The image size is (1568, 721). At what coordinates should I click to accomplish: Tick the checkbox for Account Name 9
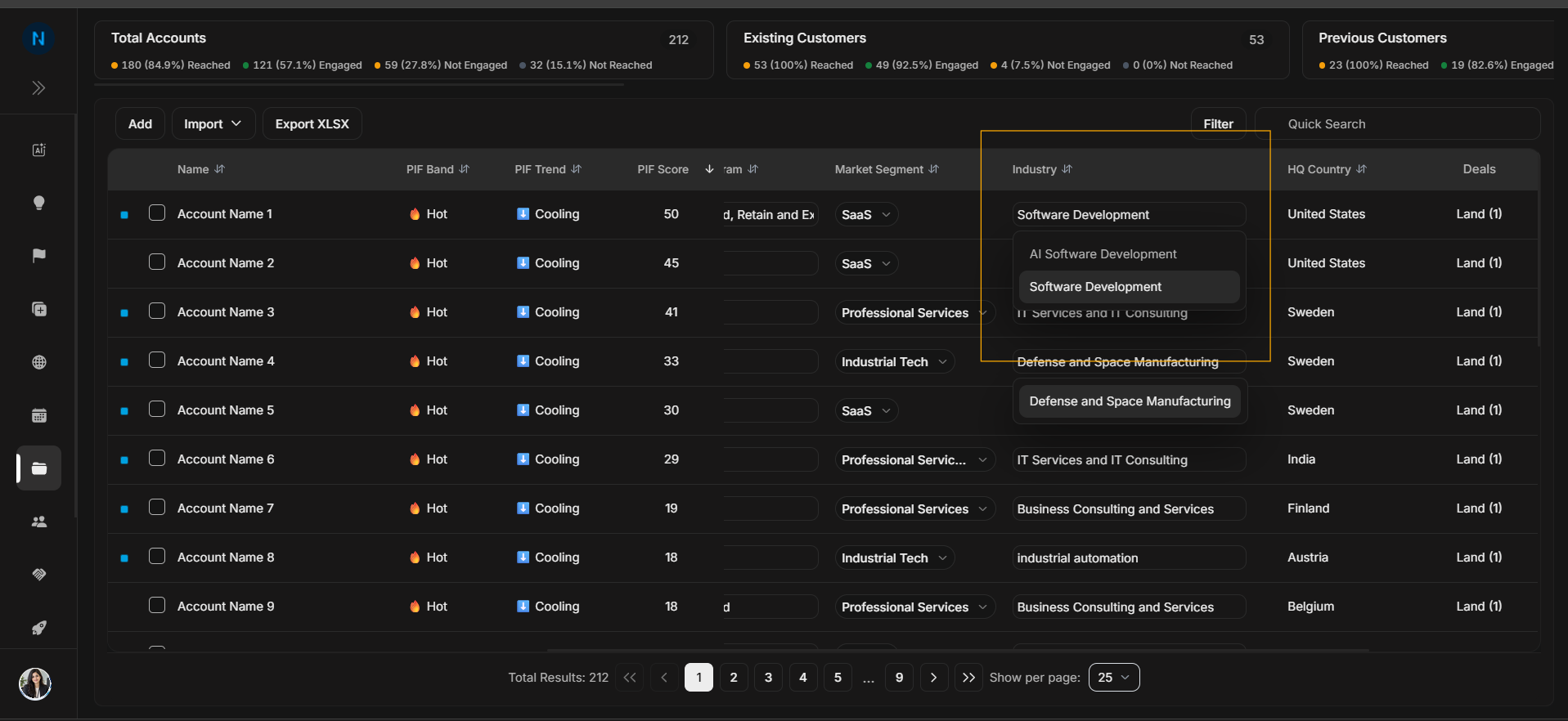point(157,606)
